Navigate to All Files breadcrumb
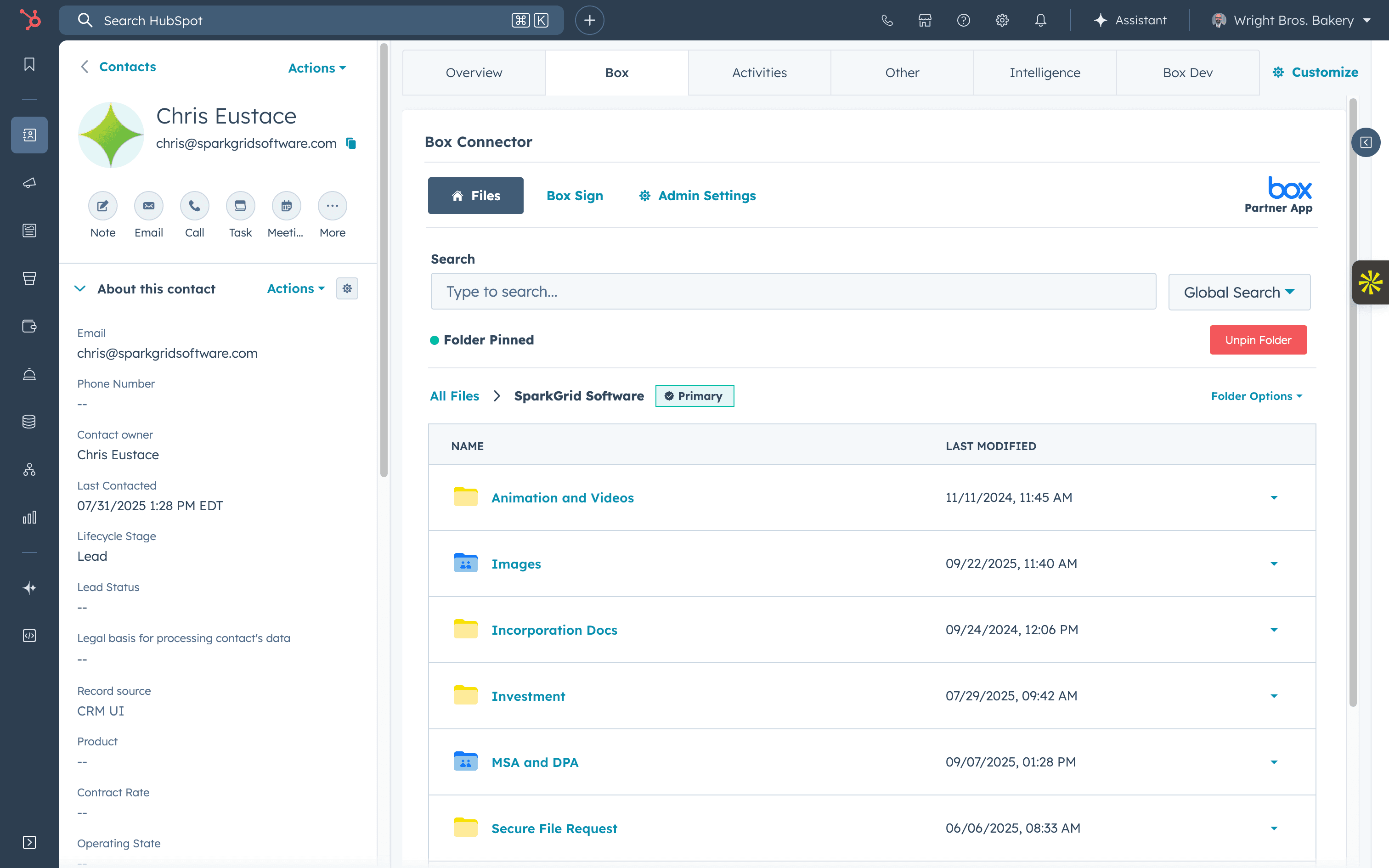 point(455,396)
